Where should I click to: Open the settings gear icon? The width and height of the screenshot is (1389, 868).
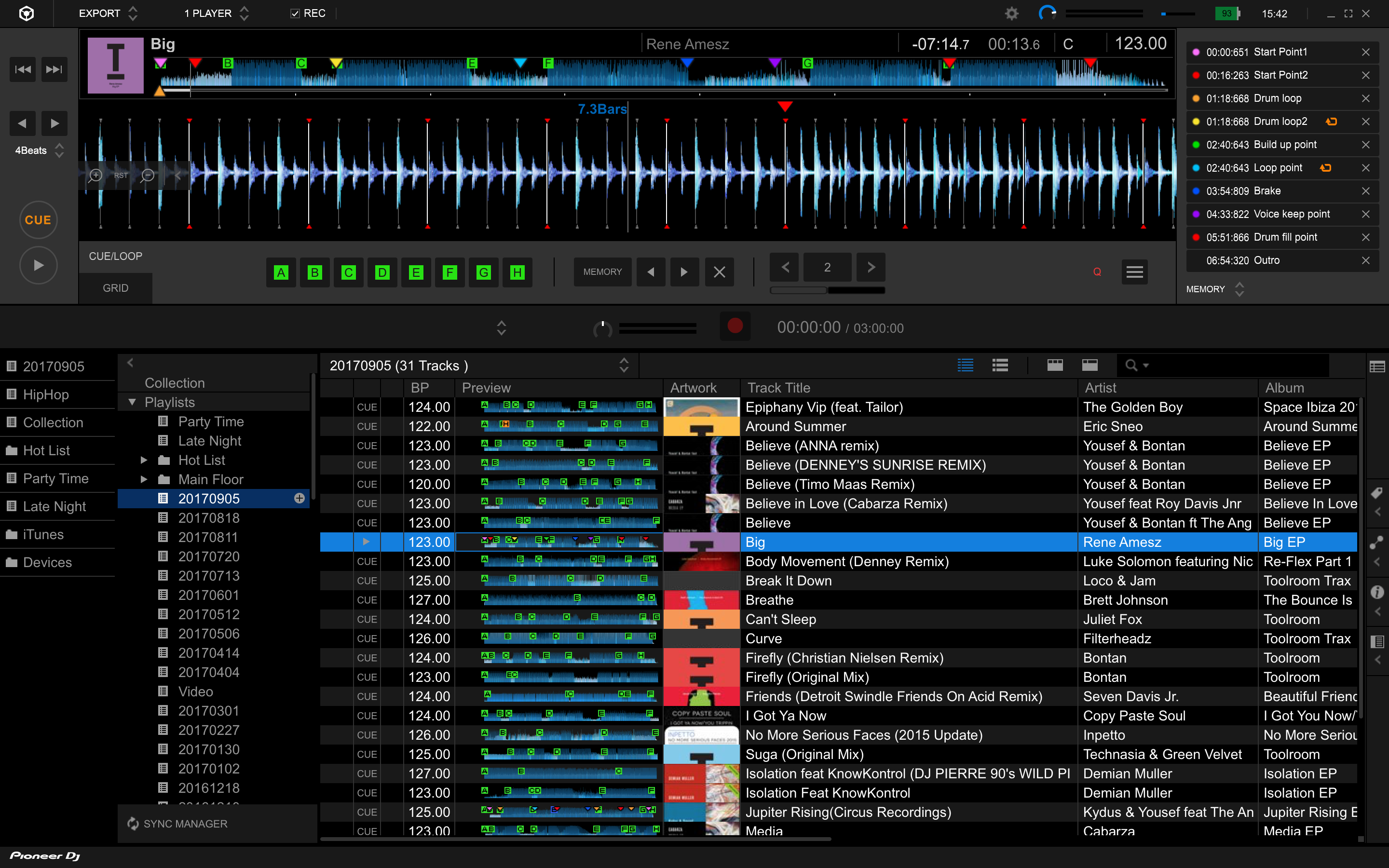(1011, 13)
